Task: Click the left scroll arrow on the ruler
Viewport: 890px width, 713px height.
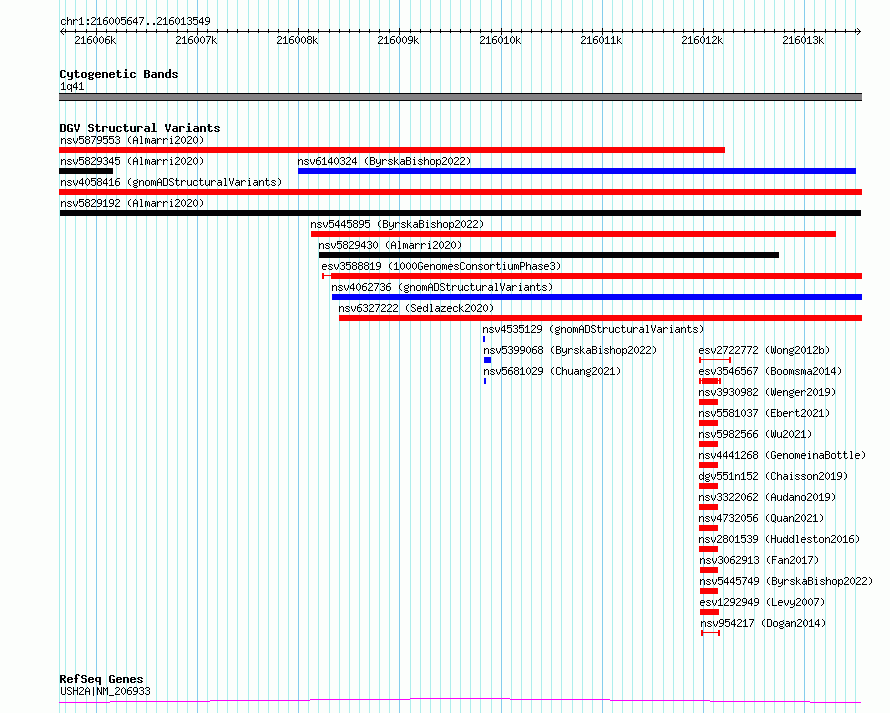Action: (x=62, y=31)
